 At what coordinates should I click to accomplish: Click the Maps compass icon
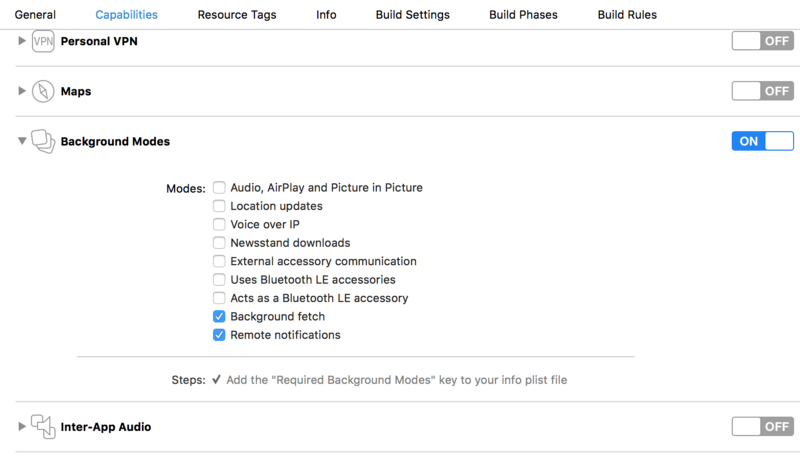pyautogui.click(x=42, y=91)
